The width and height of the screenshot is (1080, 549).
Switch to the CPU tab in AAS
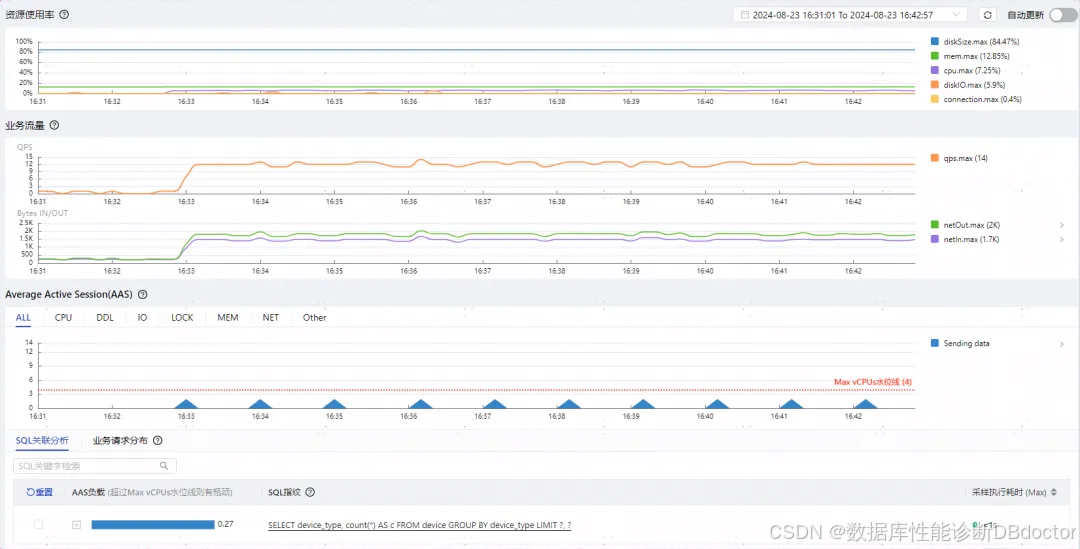63,318
